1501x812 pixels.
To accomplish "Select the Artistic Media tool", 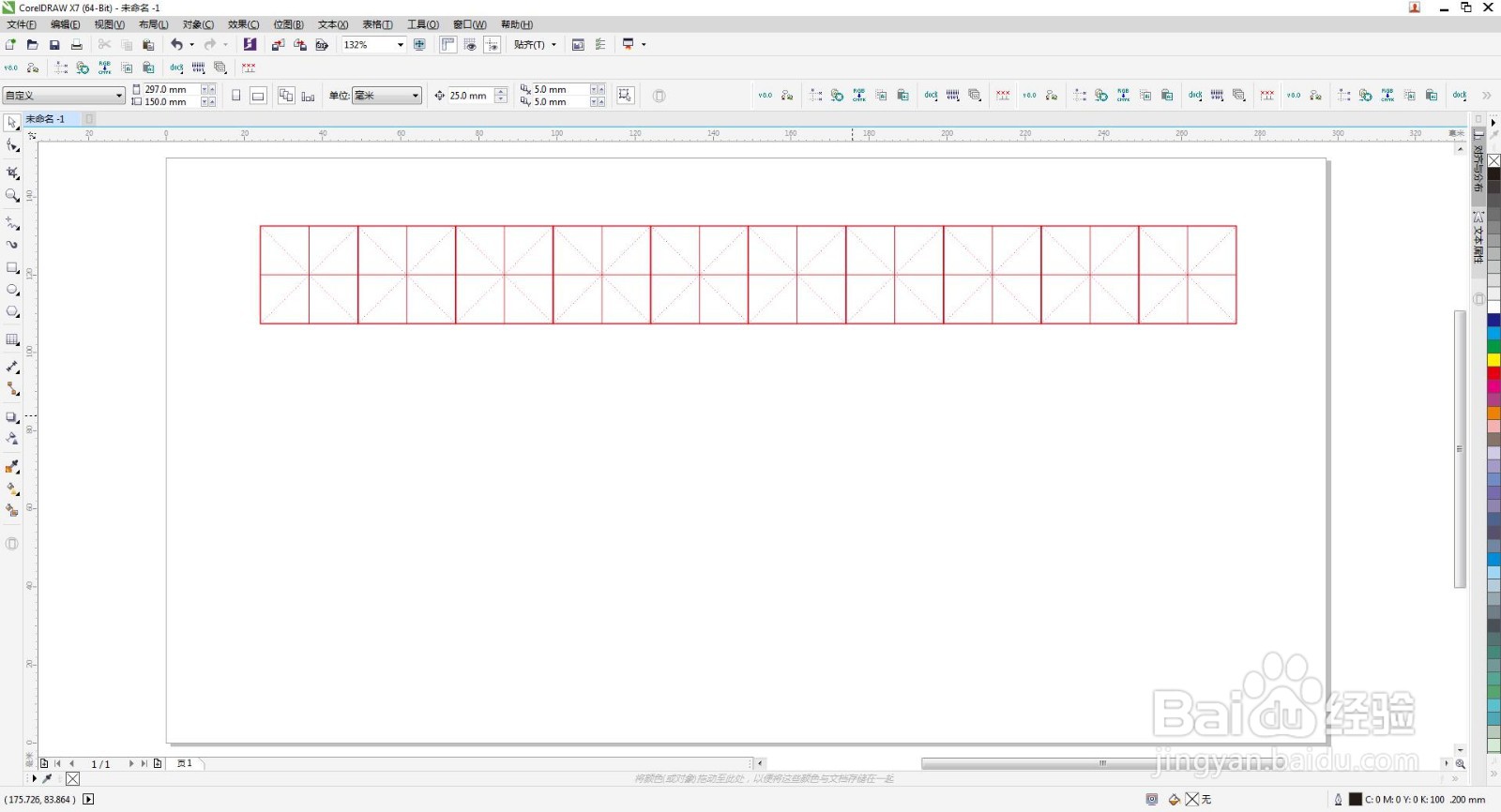I will point(11,245).
